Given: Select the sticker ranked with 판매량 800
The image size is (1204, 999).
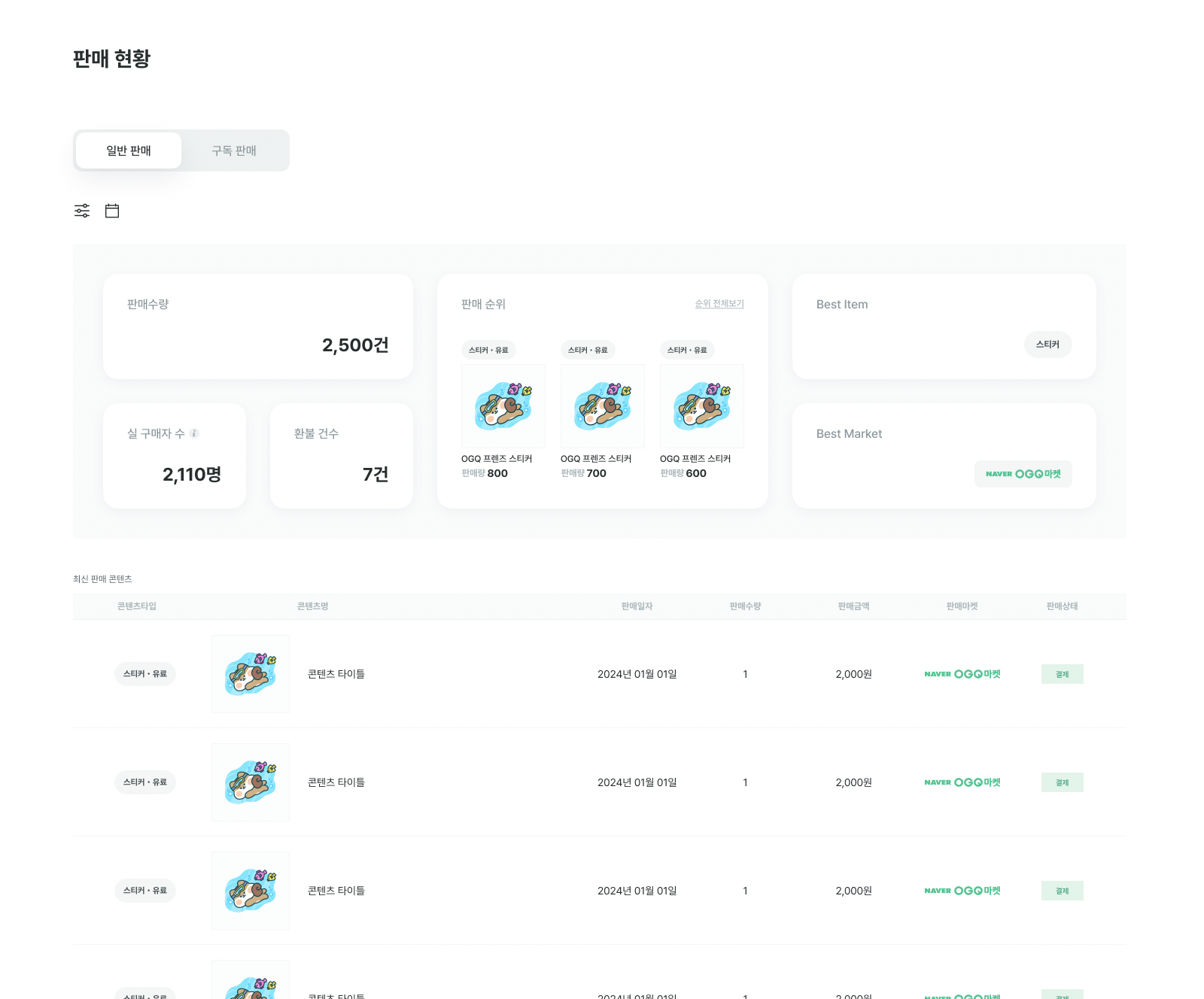Looking at the screenshot, I should coord(503,406).
